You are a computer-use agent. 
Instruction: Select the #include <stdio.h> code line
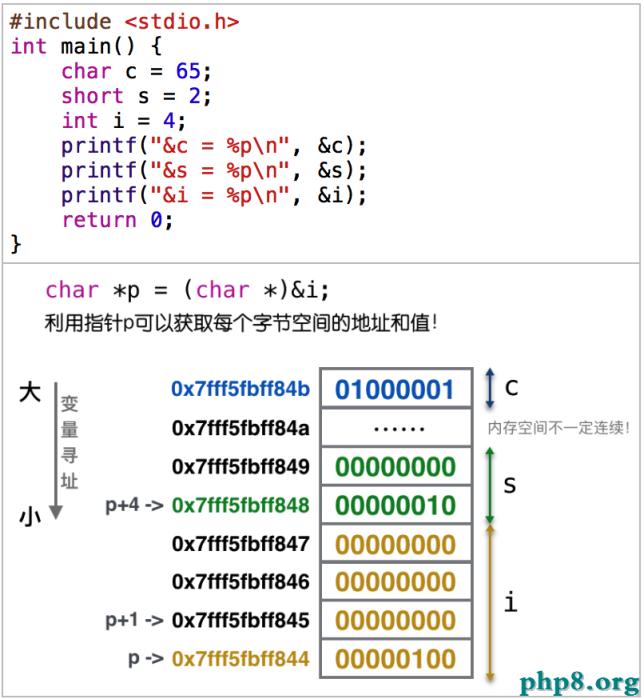click(x=125, y=21)
